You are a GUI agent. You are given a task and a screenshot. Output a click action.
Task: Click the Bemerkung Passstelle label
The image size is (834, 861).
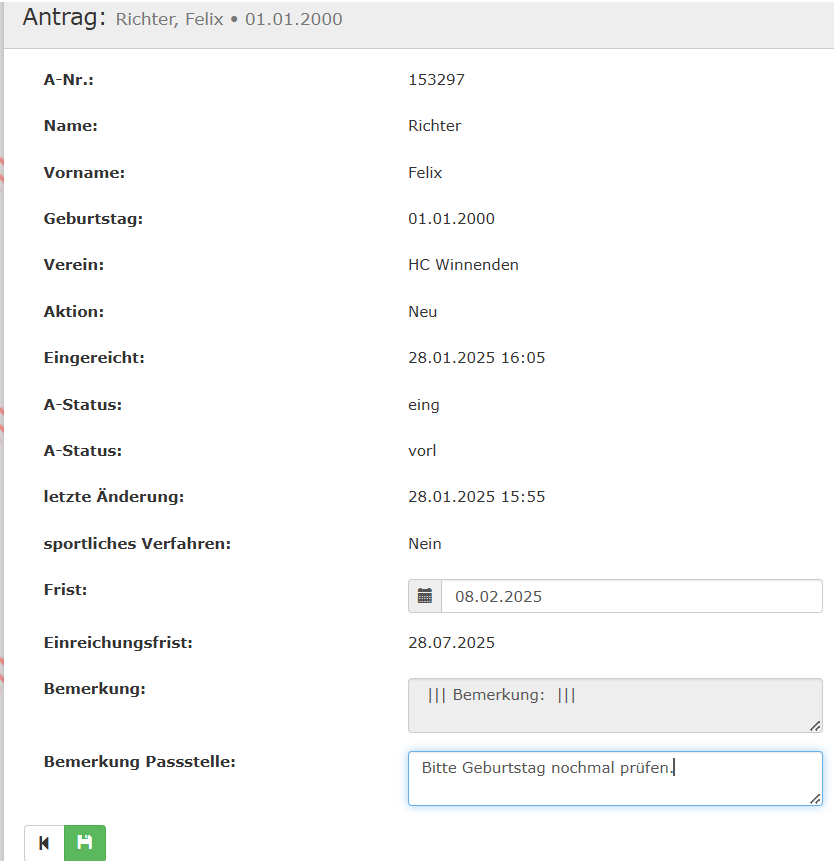coord(139,762)
